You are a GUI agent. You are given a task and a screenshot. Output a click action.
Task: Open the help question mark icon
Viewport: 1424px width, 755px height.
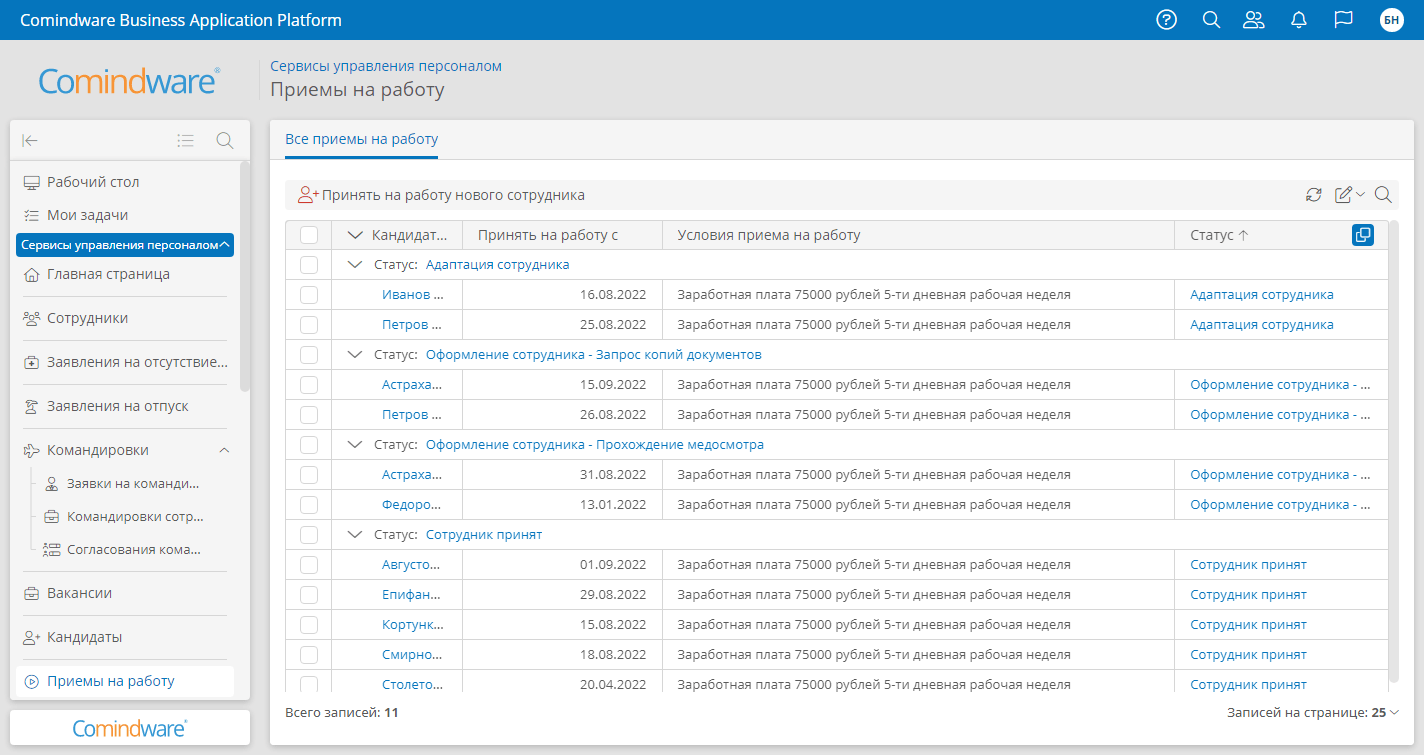point(1166,20)
